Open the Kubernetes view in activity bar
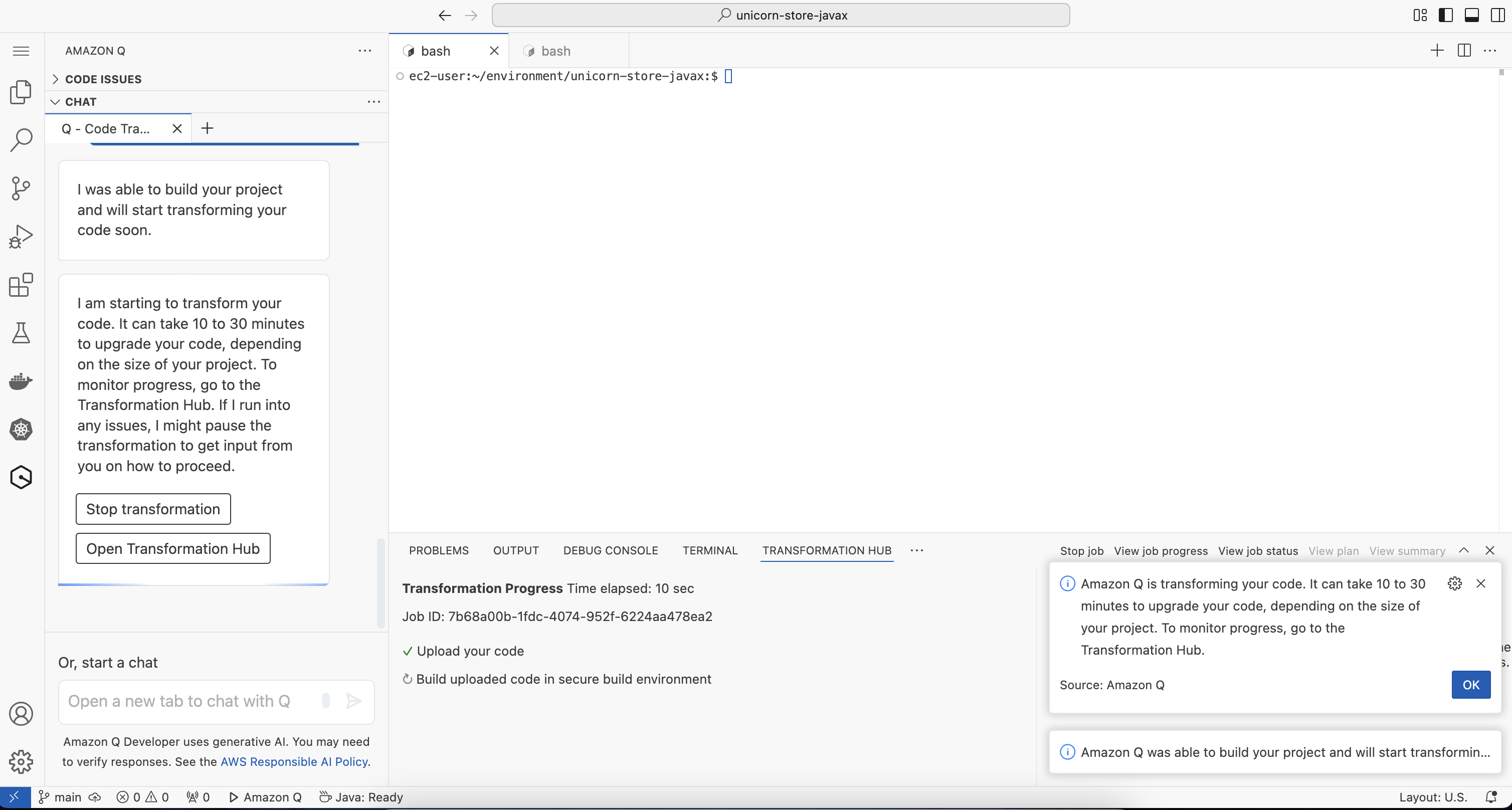Image resolution: width=1512 pixels, height=810 pixels. [21, 429]
